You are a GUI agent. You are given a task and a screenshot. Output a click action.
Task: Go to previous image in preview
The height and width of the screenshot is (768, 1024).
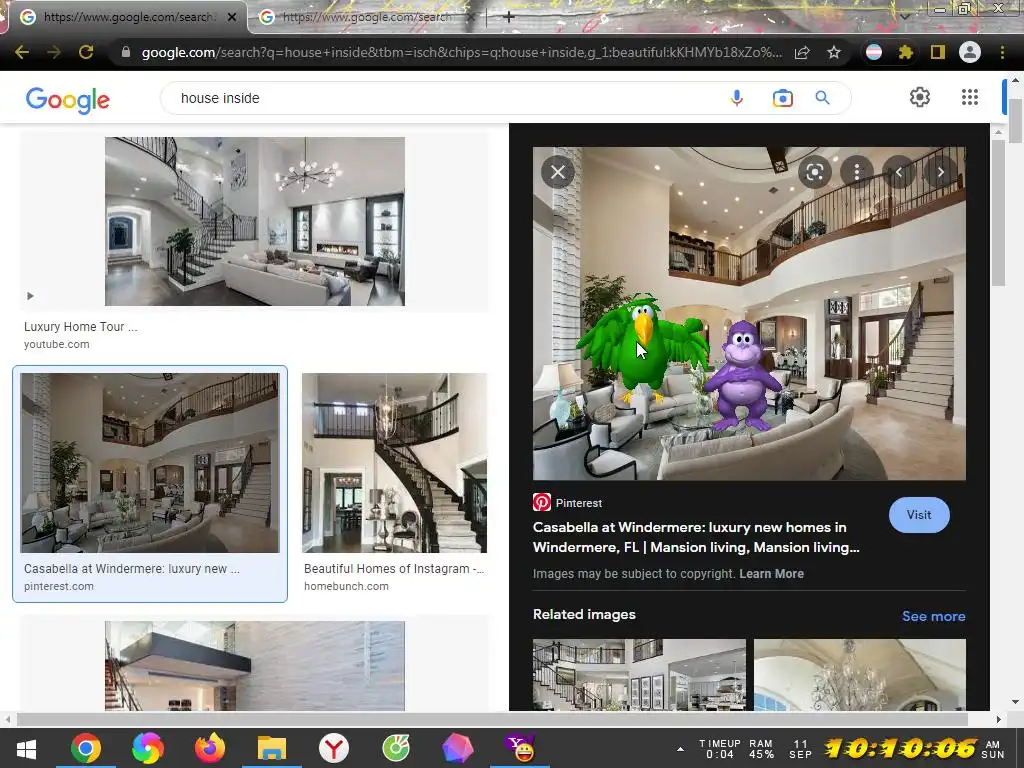[x=899, y=172]
